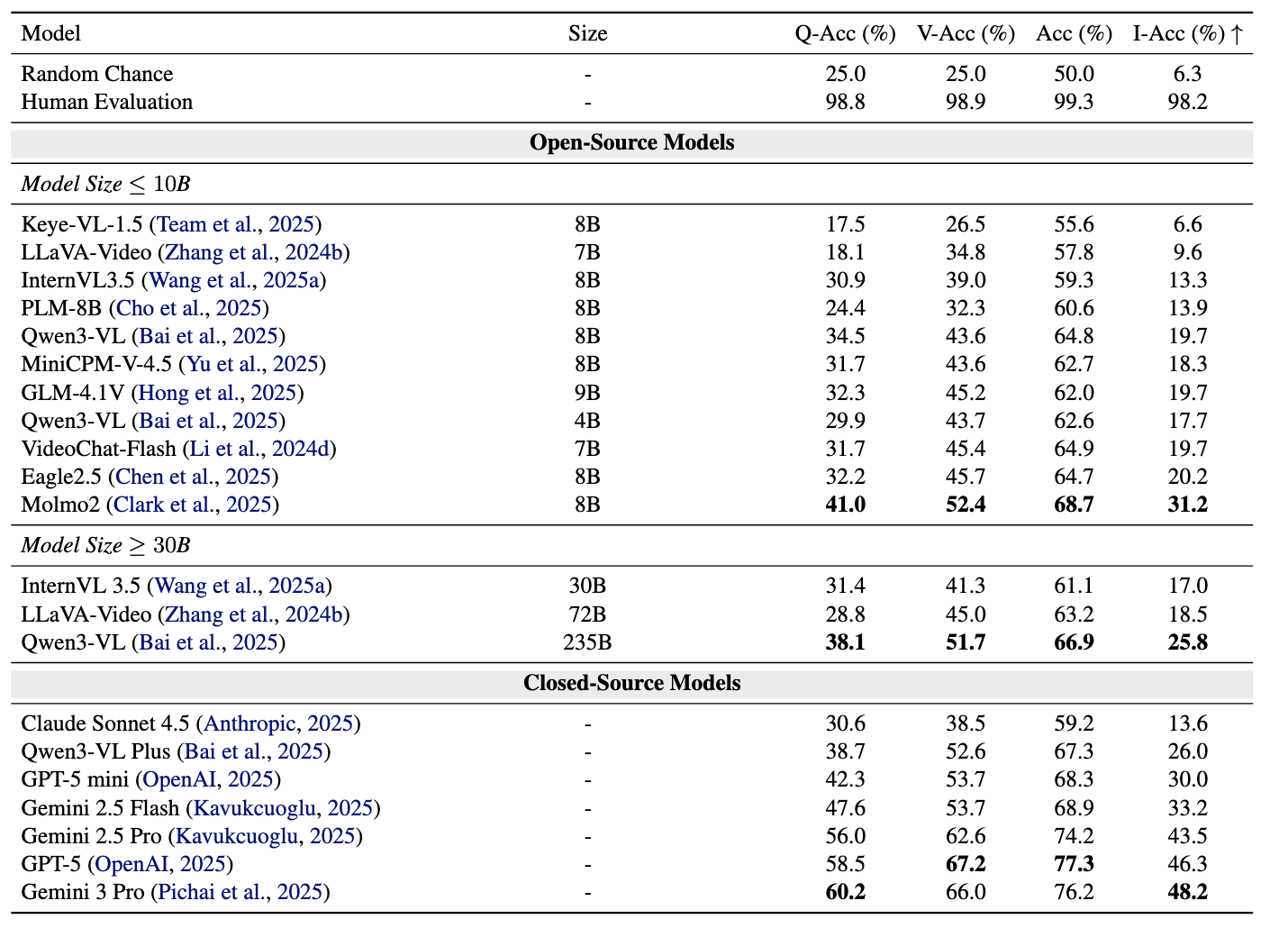Viewport: 1288px width, 928px height.
Task: Follow the Hong et al. citation for GLM-4.1V
Action: coord(217,393)
